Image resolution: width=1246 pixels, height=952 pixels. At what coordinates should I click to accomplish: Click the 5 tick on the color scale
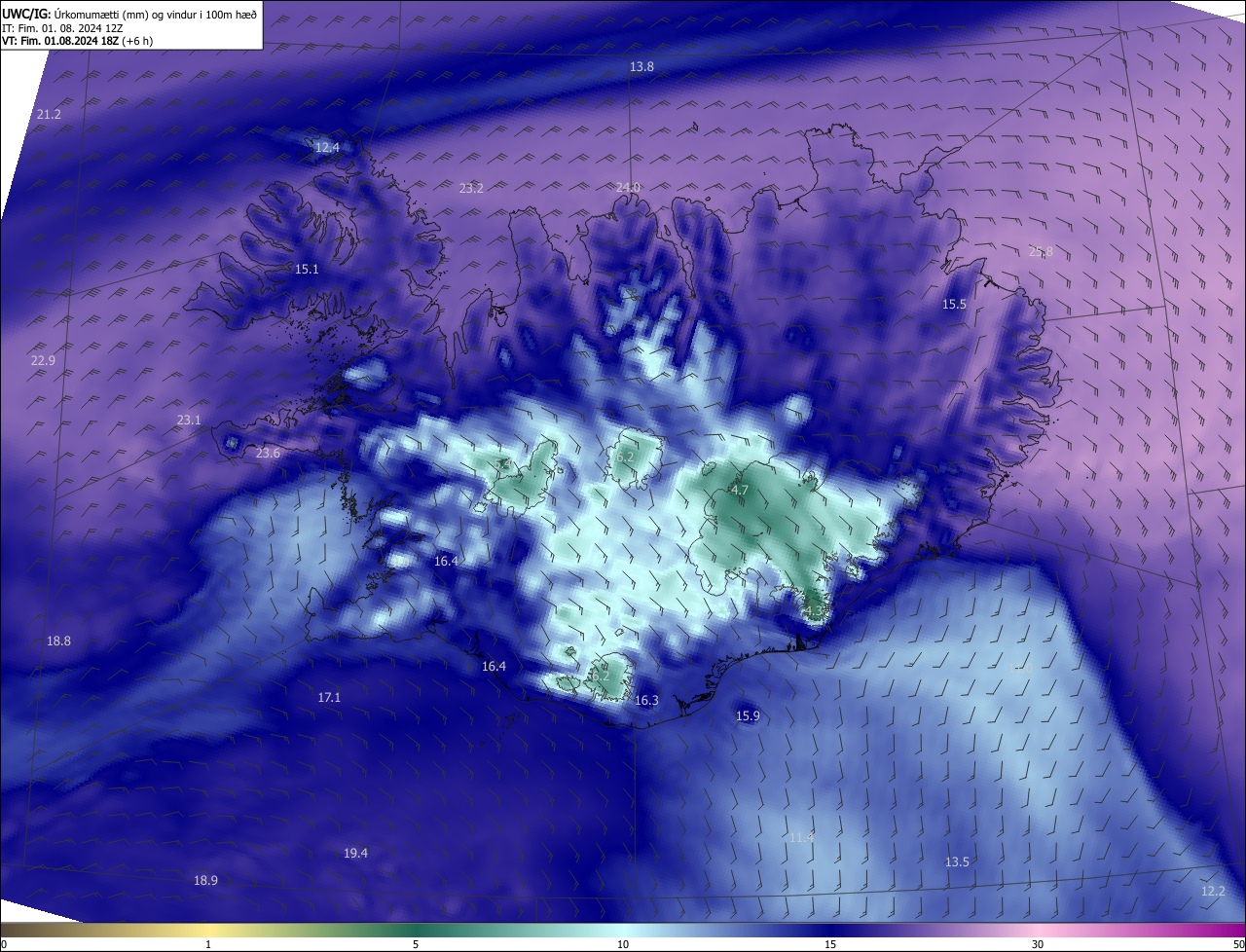coord(416,944)
